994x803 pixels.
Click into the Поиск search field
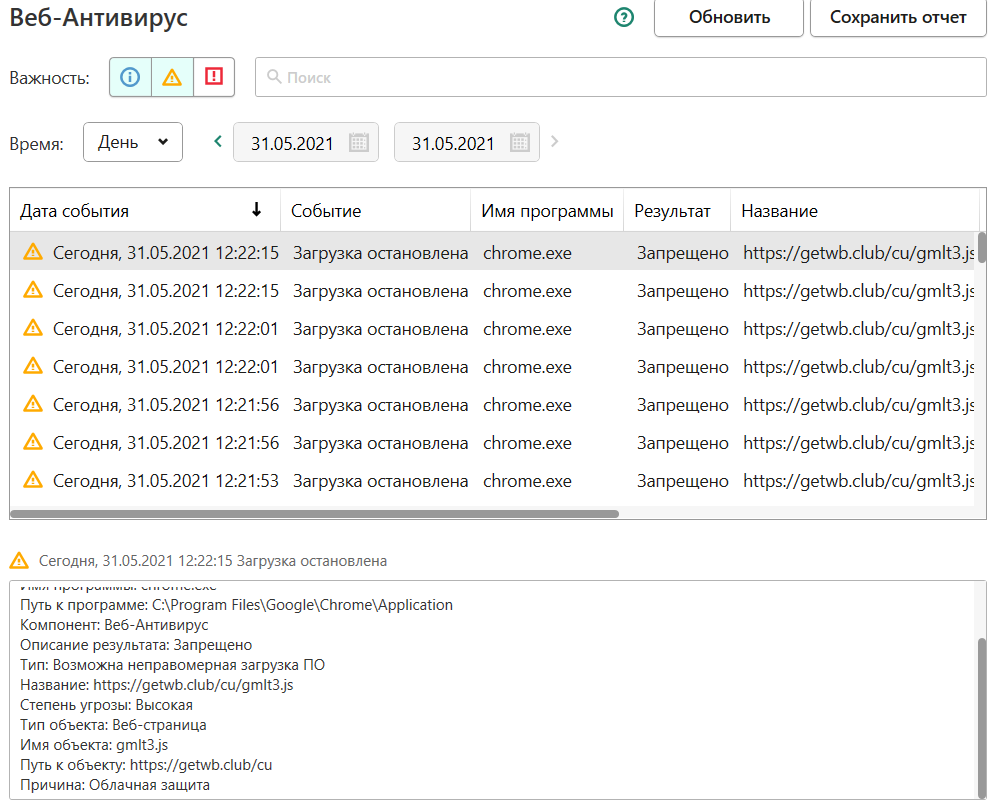tap(620, 77)
